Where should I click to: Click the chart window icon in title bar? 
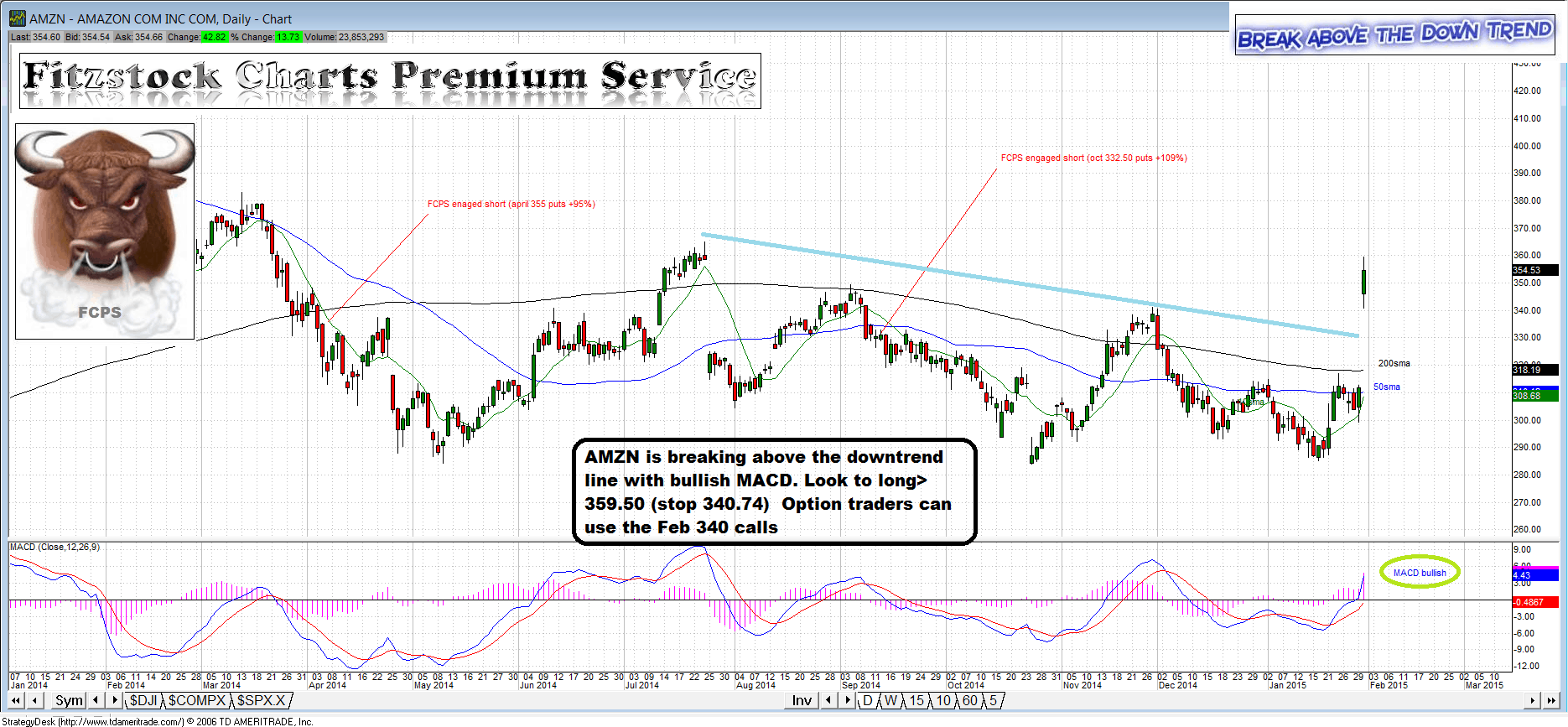click(17, 18)
